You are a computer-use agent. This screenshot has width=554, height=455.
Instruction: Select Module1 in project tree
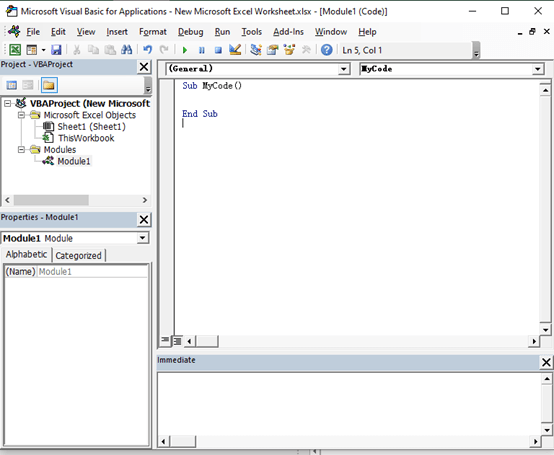(74, 161)
